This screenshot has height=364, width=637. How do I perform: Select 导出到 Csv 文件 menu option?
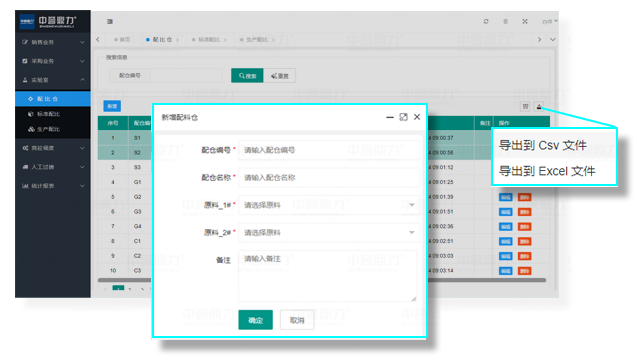coord(542,145)
